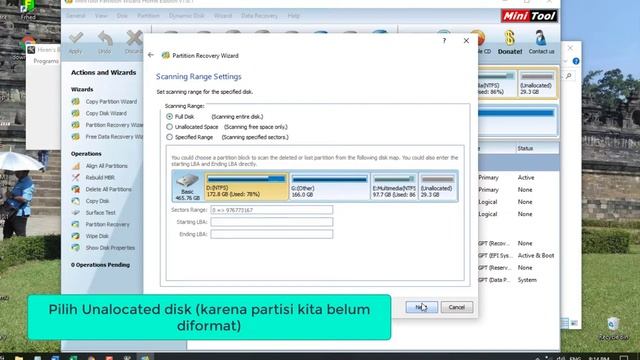Open the General menu
This screenshot has height=360, width=640.
point(76,16)
